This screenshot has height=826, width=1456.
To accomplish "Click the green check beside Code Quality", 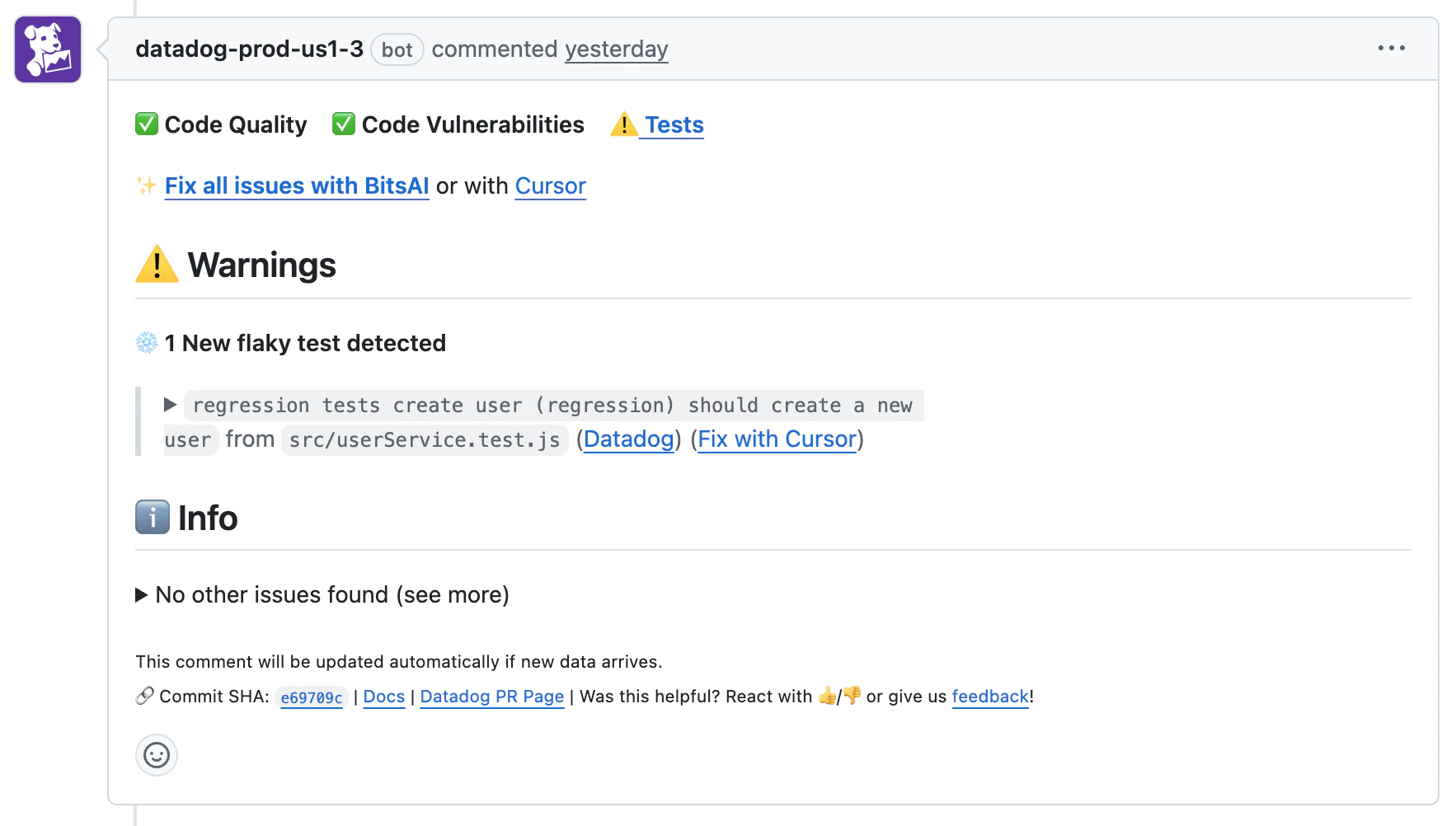I will pyautogui.click(x=147, y=124).
